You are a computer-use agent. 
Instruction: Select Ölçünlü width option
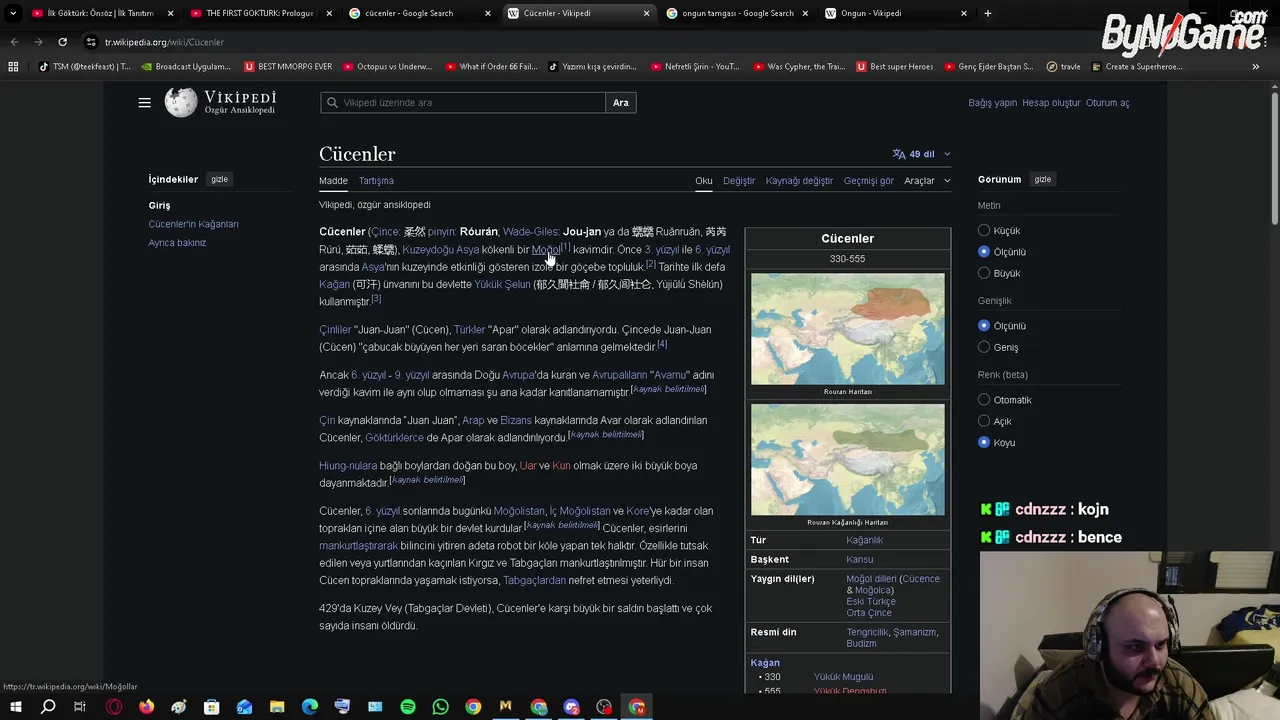[x=984, y=326]
